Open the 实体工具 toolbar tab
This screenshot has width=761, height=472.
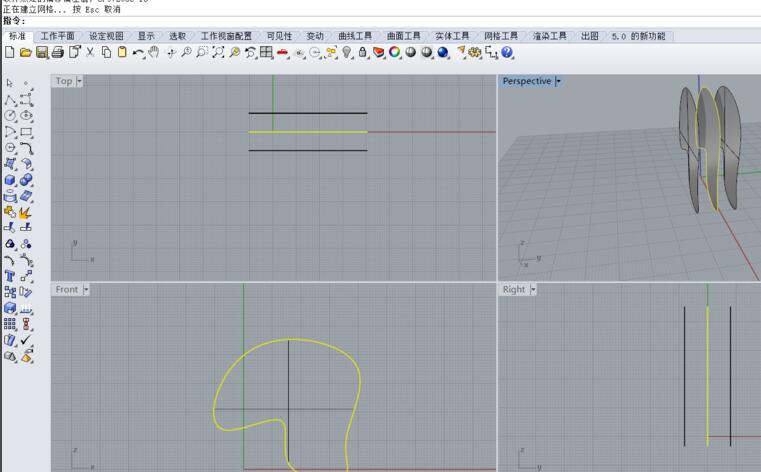point(452,36)
